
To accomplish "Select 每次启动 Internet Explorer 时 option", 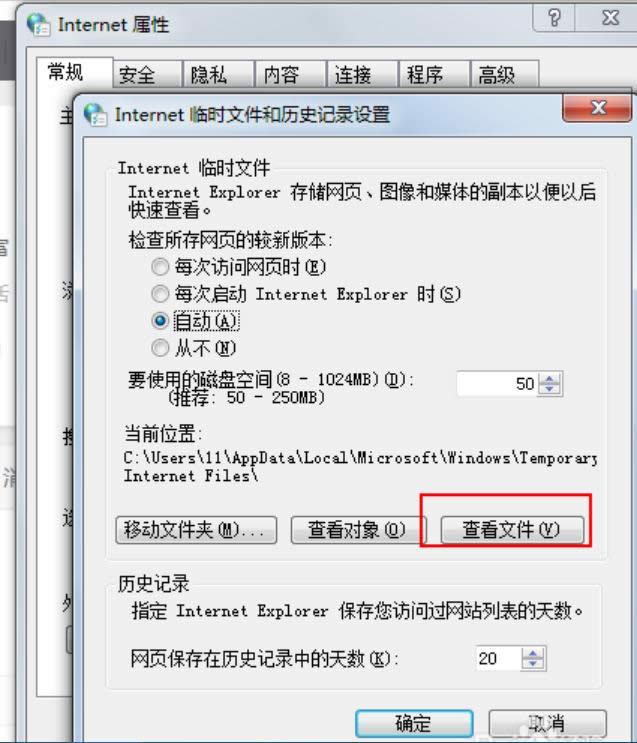I will pos(160,294).
